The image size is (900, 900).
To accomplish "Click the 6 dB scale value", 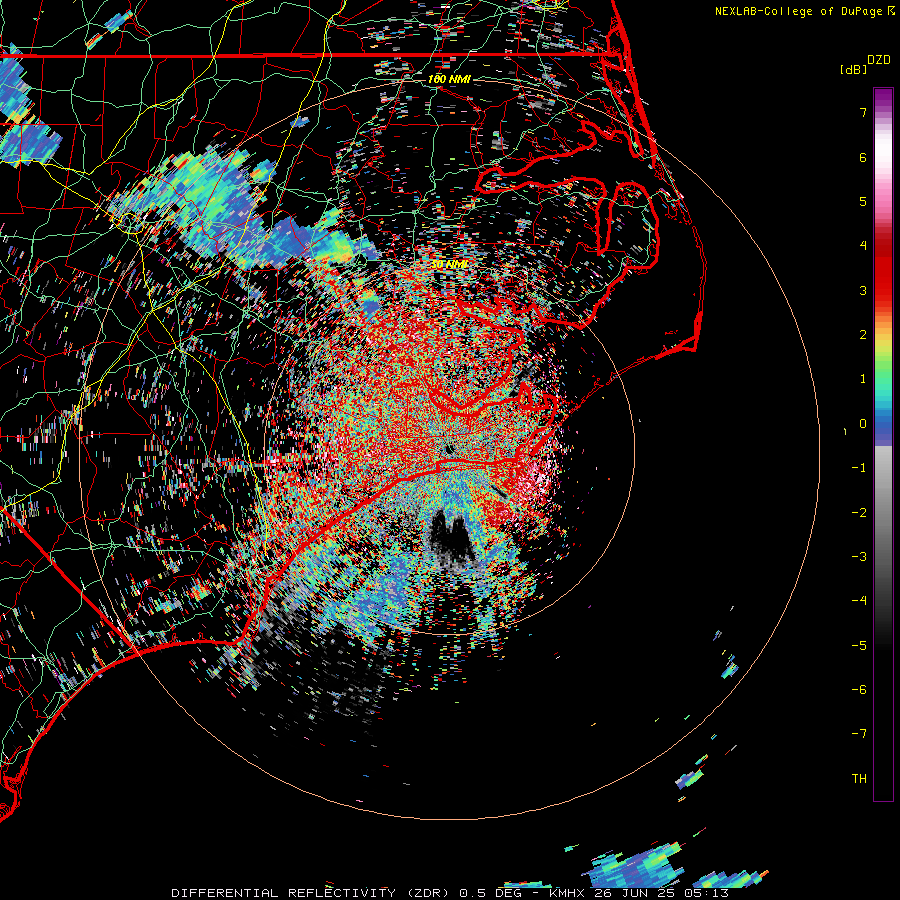I will [x=863, y=157].
